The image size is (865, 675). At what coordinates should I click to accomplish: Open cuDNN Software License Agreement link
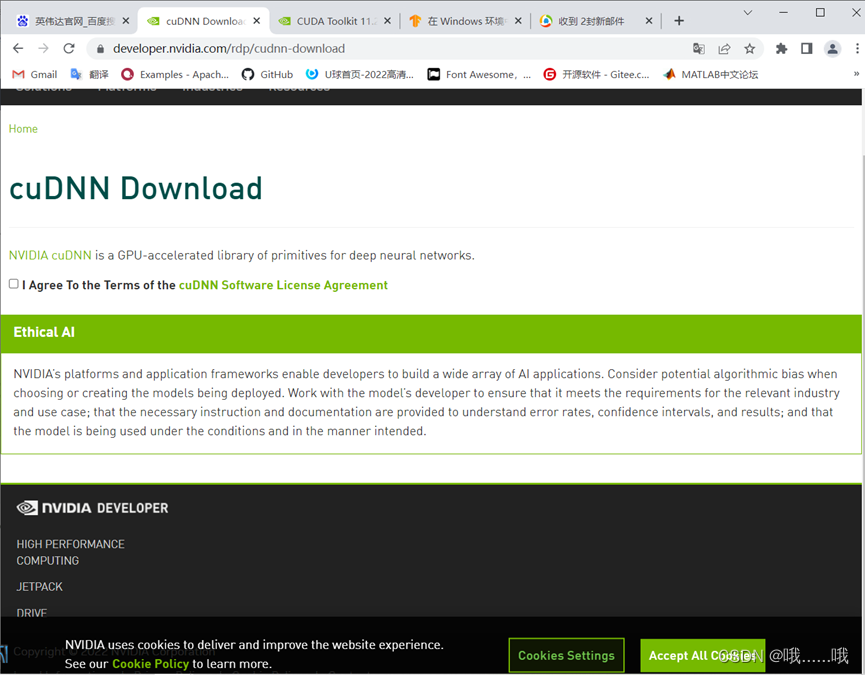[x=283, y=285]
